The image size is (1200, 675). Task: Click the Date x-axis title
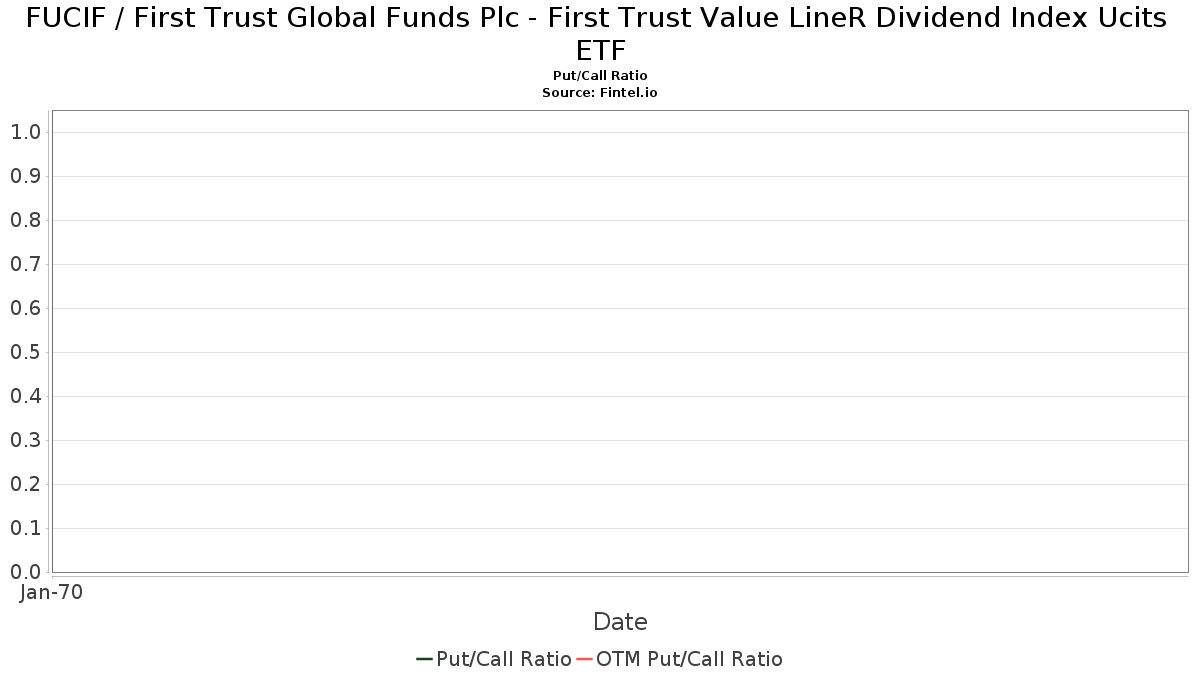[620, 622]
